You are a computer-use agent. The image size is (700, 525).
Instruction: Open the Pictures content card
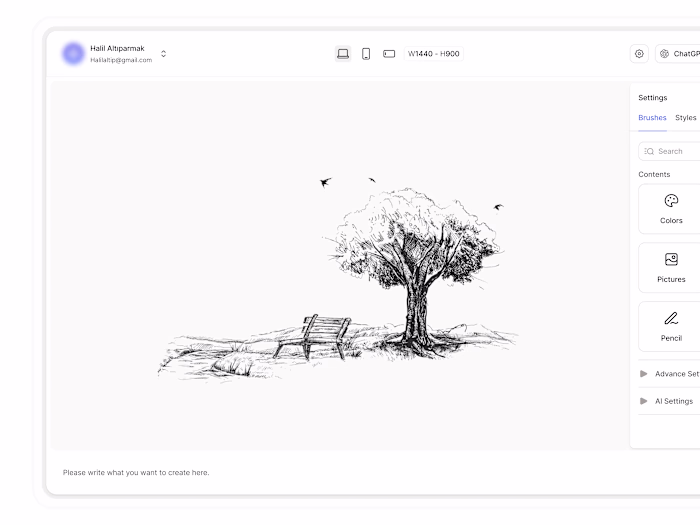[x=671, y=268]
